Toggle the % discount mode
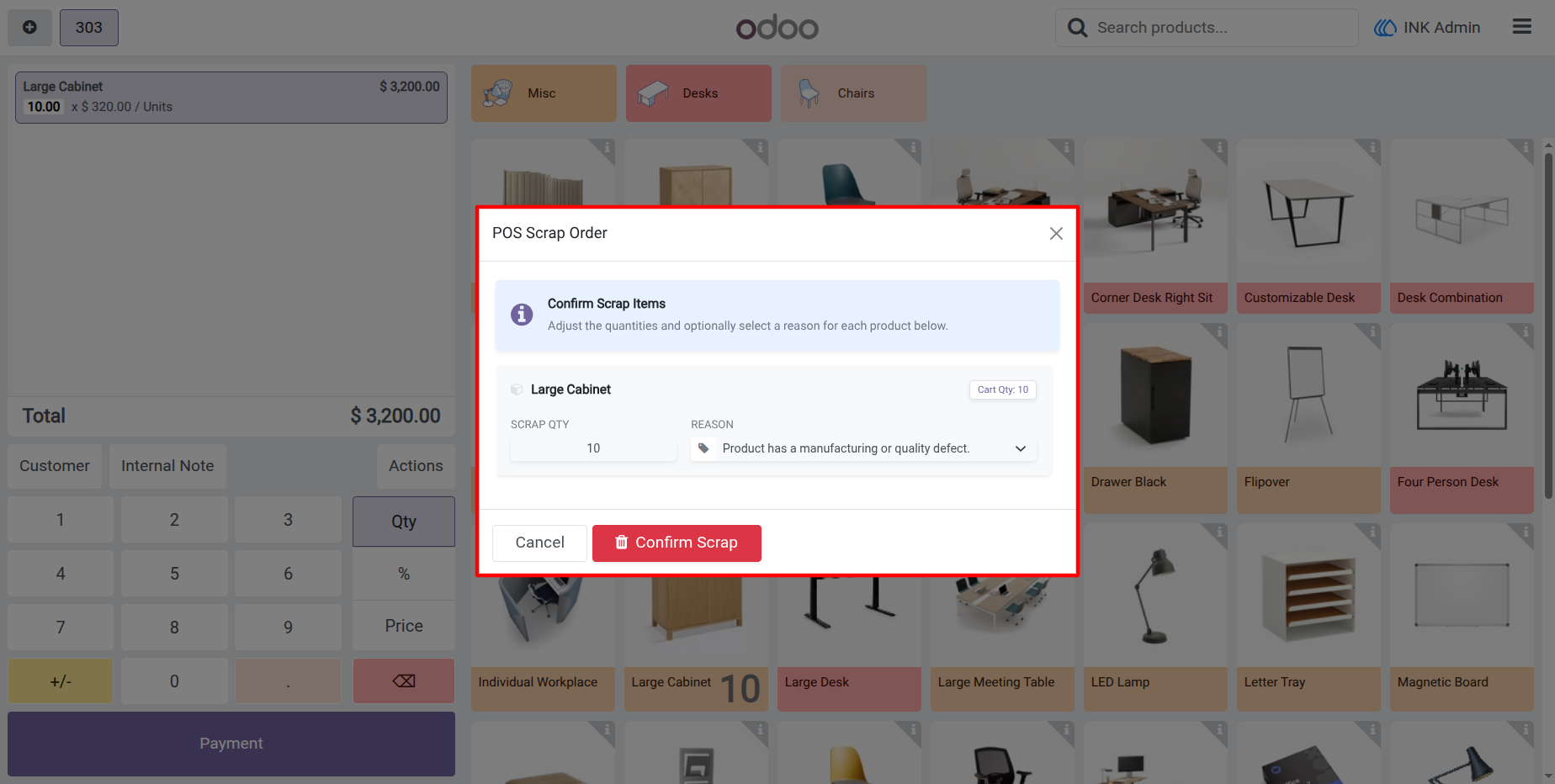Viewport: 1555px width, 784px height. [x=404, y=574]
